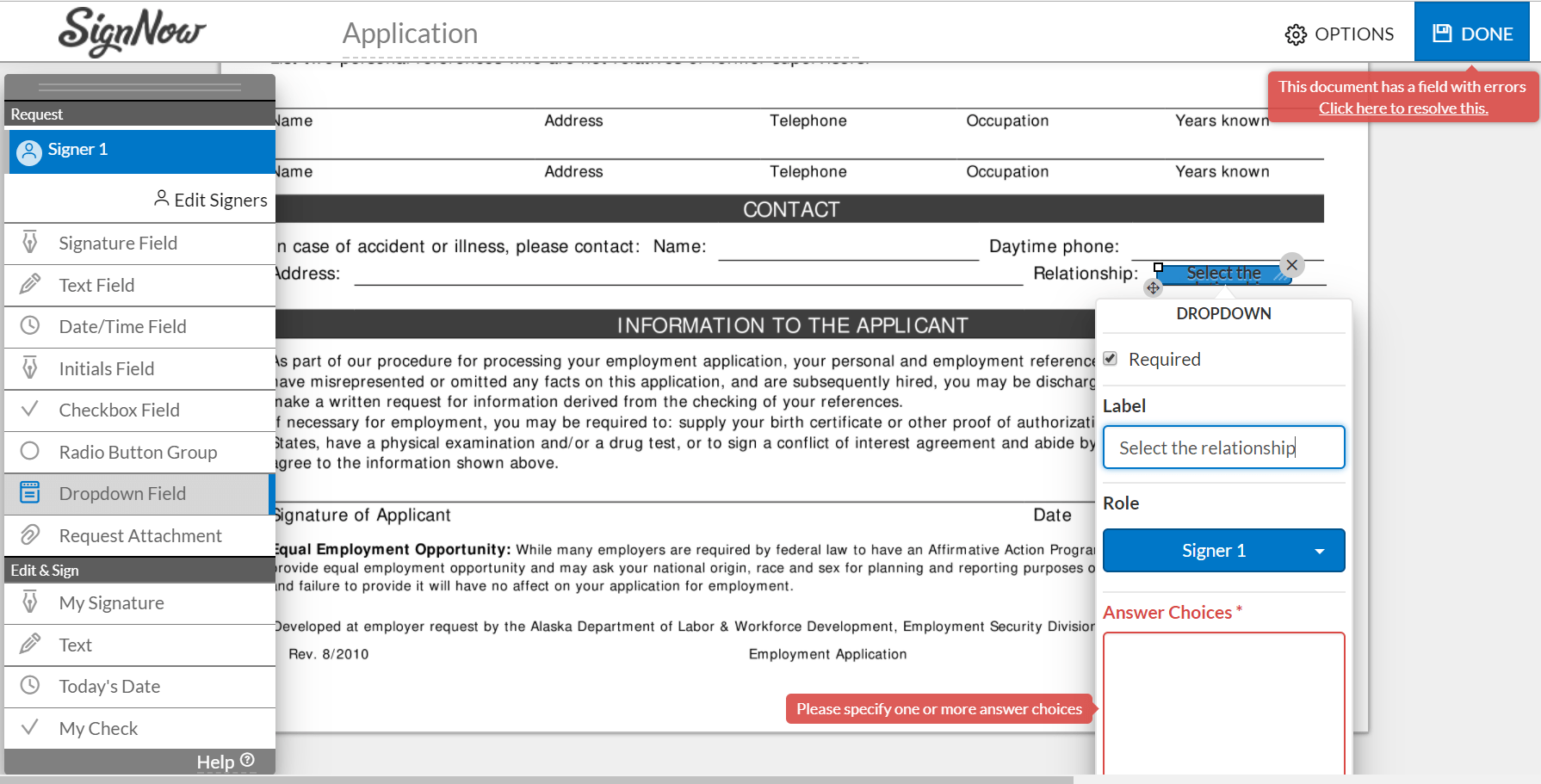Click 'CONTACT' section heading in document

click(x=791, y=210)
